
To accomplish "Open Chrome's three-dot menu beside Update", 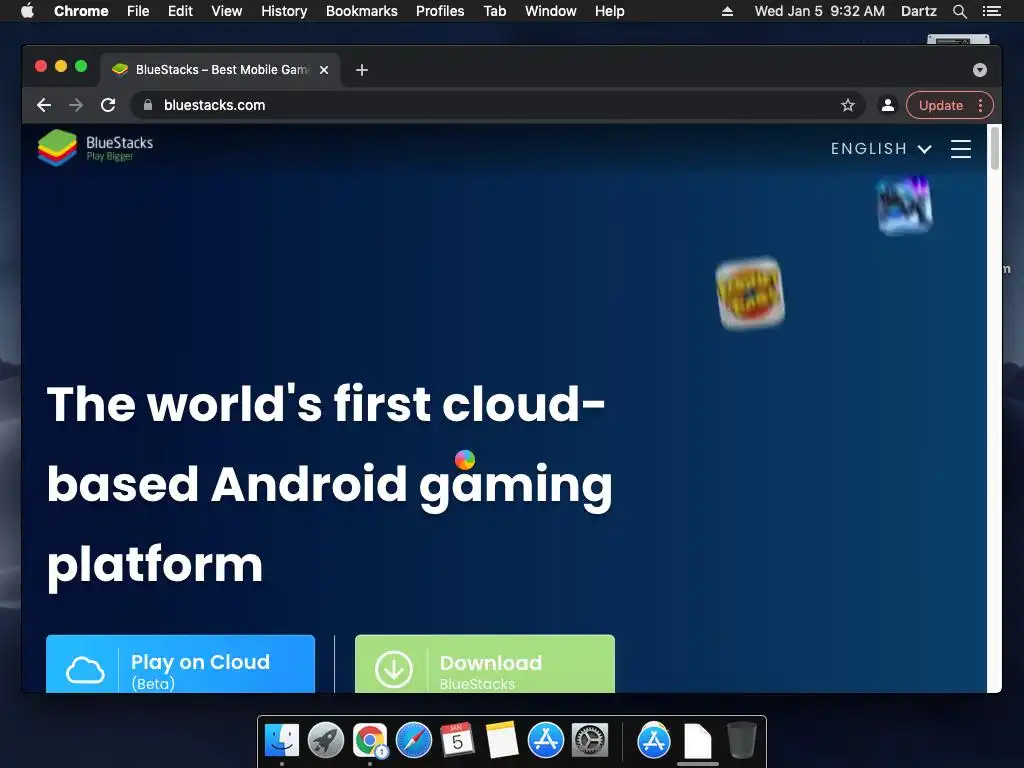I will 980,105.
